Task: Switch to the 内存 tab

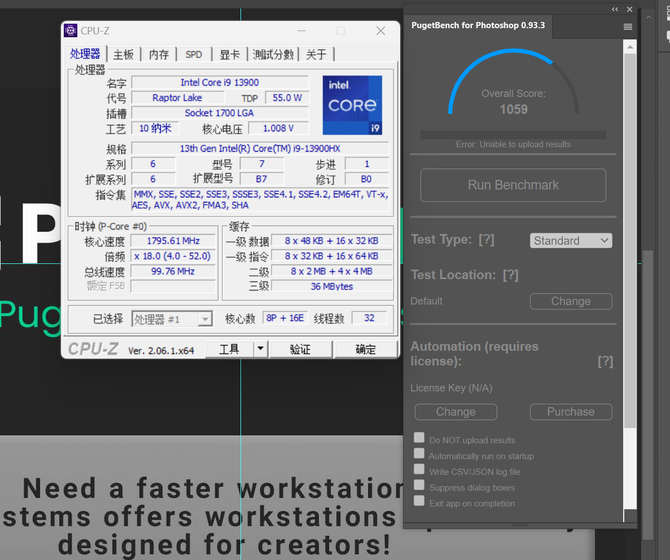Action: 159,55
